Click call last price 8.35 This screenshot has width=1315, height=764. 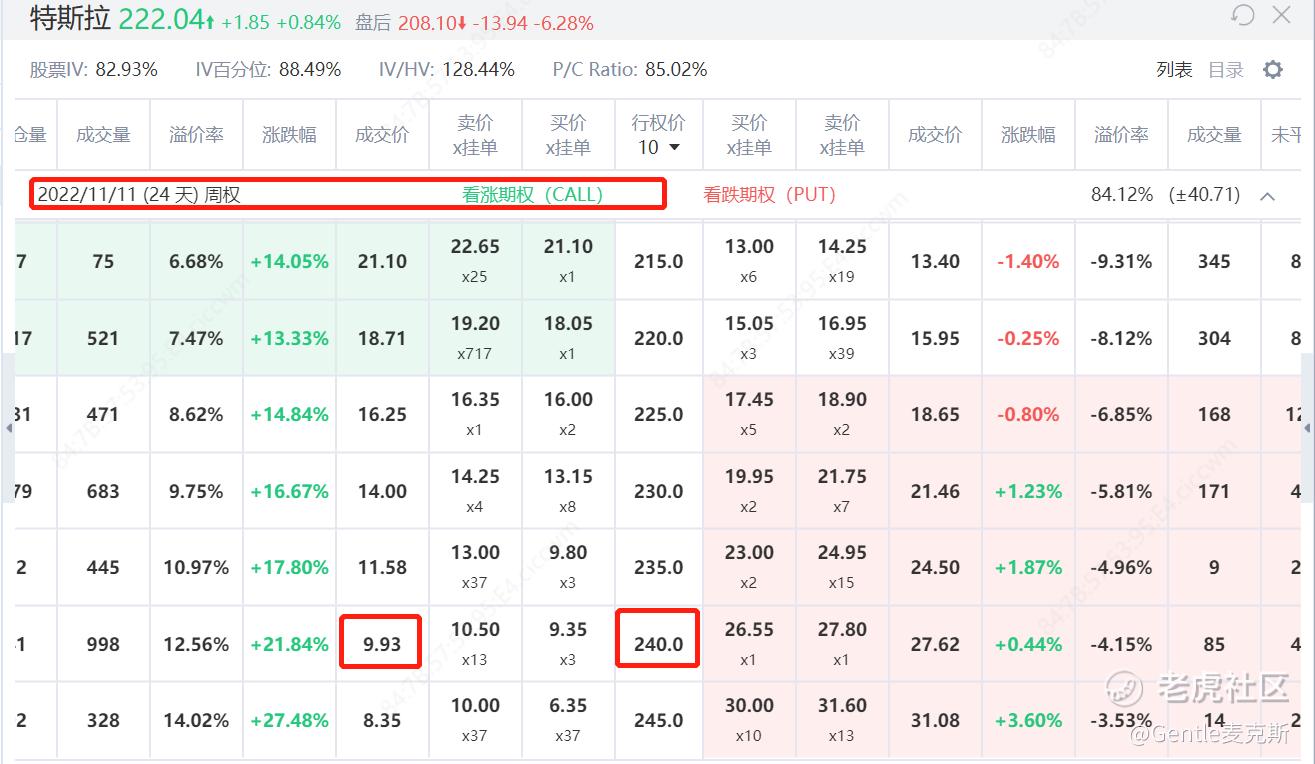click(382, 721)
